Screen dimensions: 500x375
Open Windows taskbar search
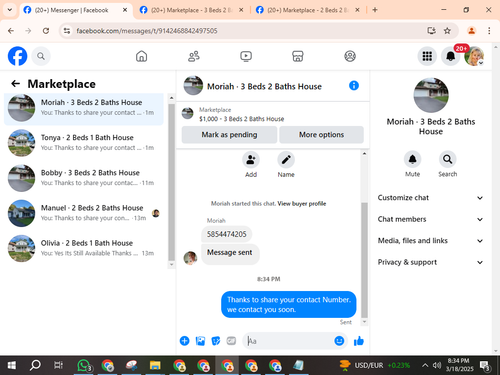tap(35, 365)
